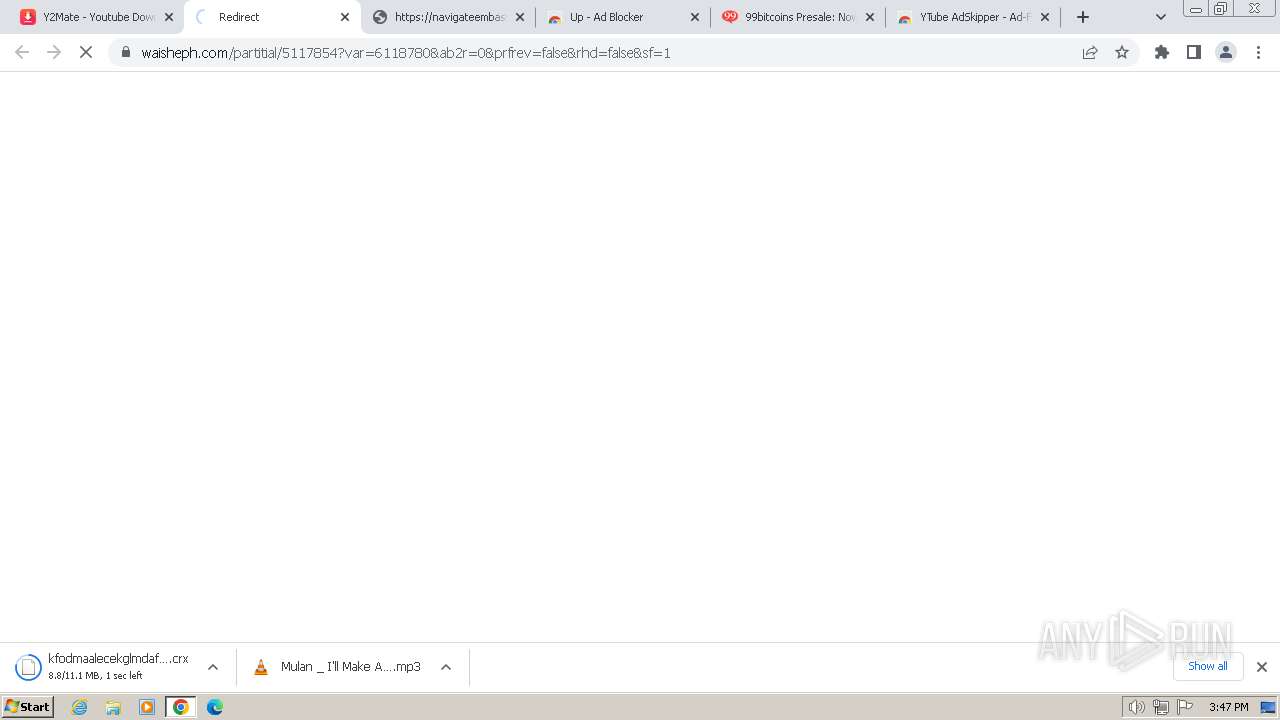Select the Chrome taskbar button

(181, 707)
